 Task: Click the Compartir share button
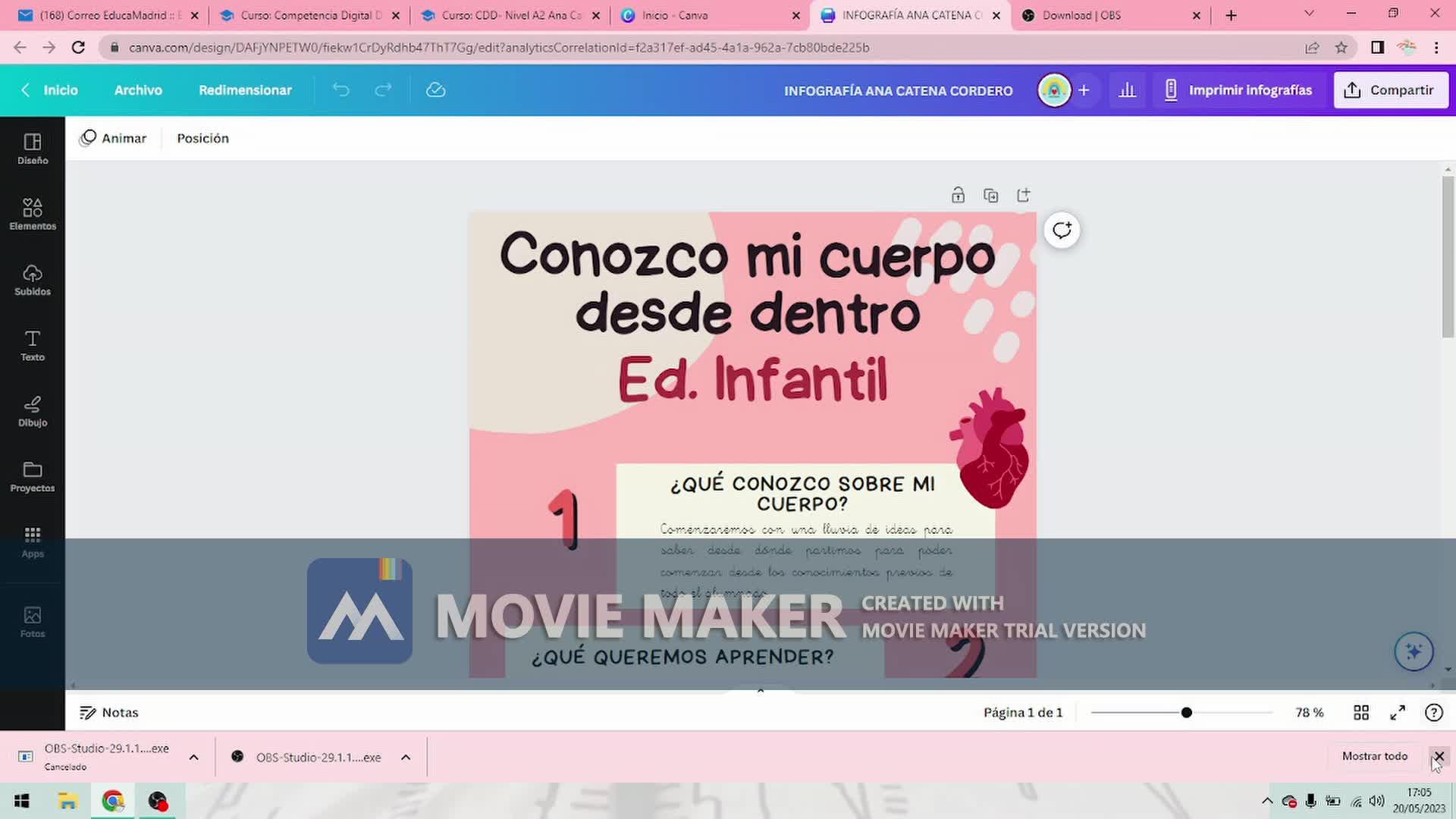(1391, 90)
